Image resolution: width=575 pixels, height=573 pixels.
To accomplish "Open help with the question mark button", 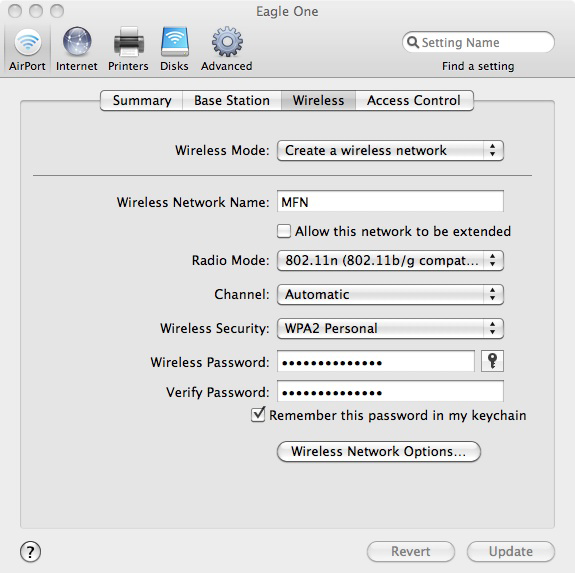I will (x=30, y=552).
